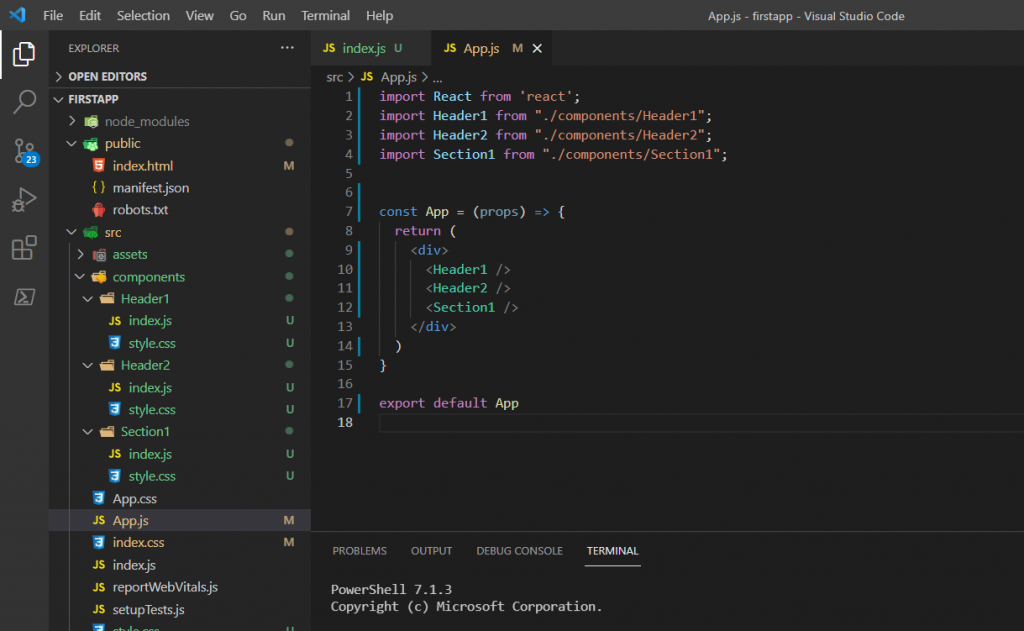Viewport: 1024px width, 631px height.
Task: Open the Explorer view in activity bar
Action: click(24, 54)
